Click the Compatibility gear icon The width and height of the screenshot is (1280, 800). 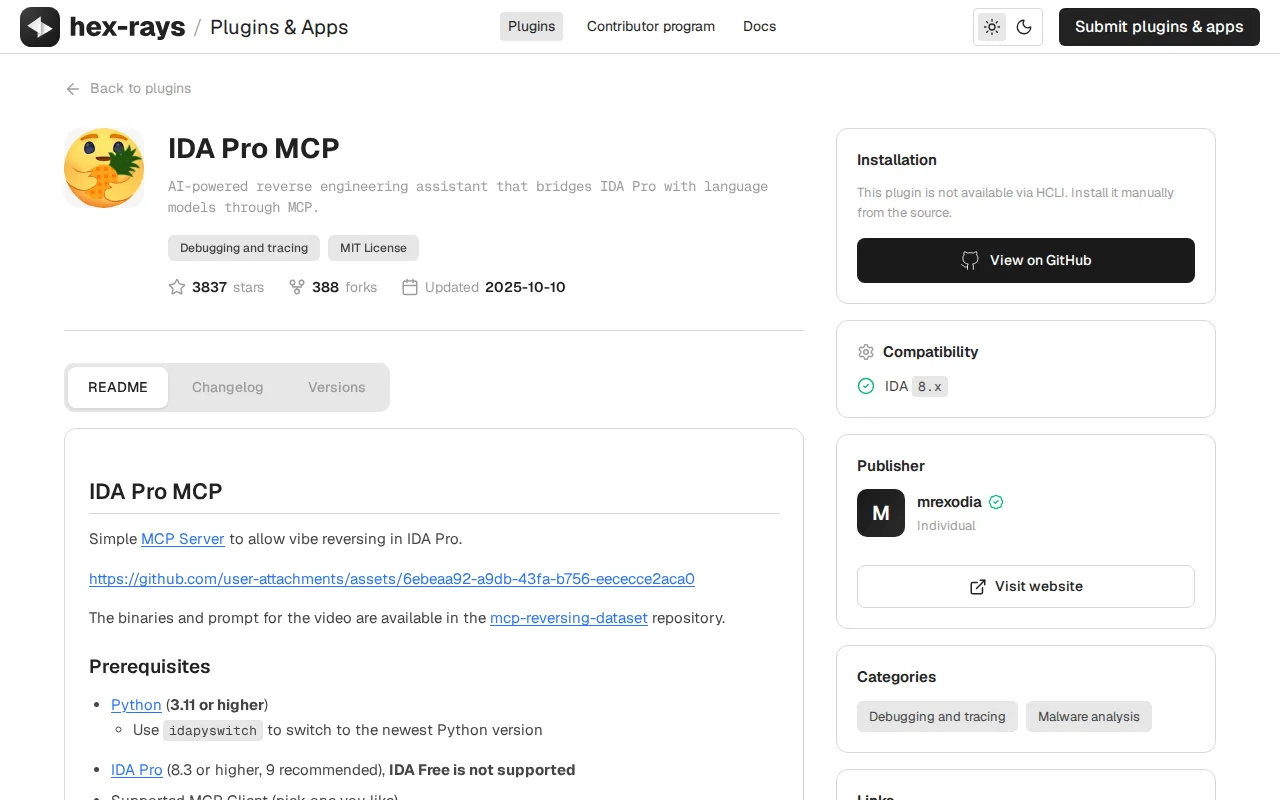[866, 352]
